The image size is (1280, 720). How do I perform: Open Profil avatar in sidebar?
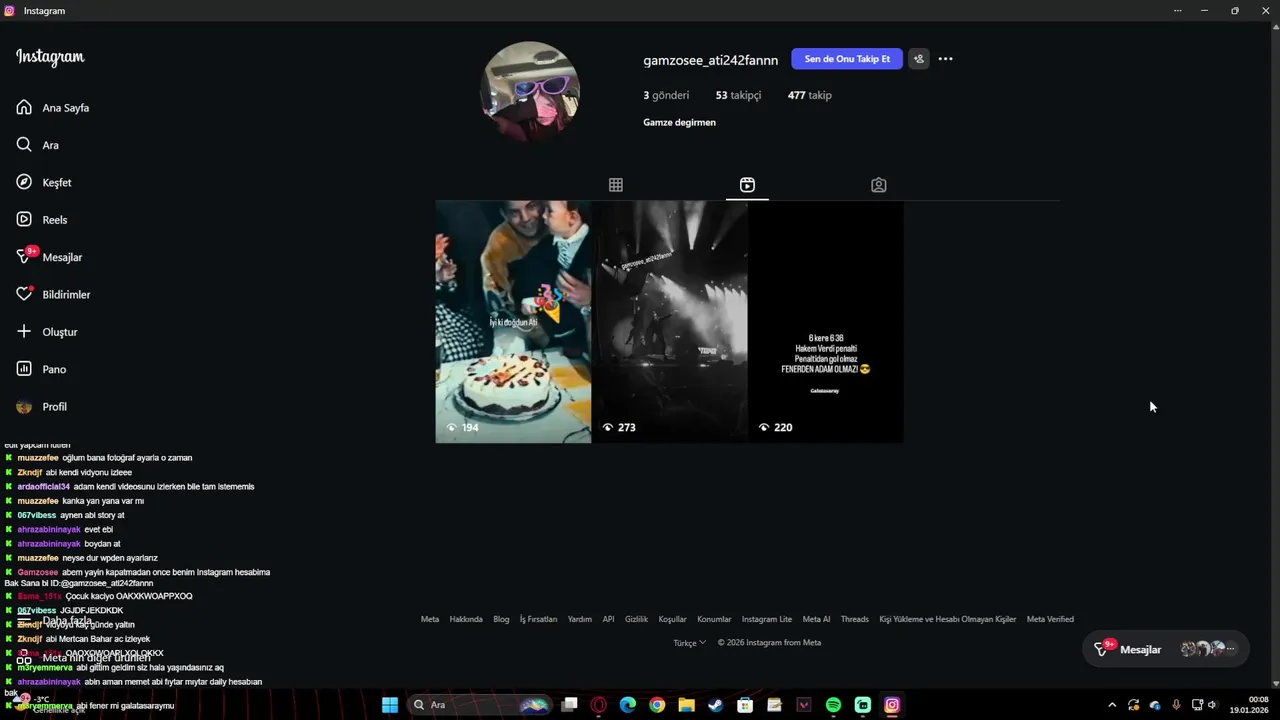(24, 406)
